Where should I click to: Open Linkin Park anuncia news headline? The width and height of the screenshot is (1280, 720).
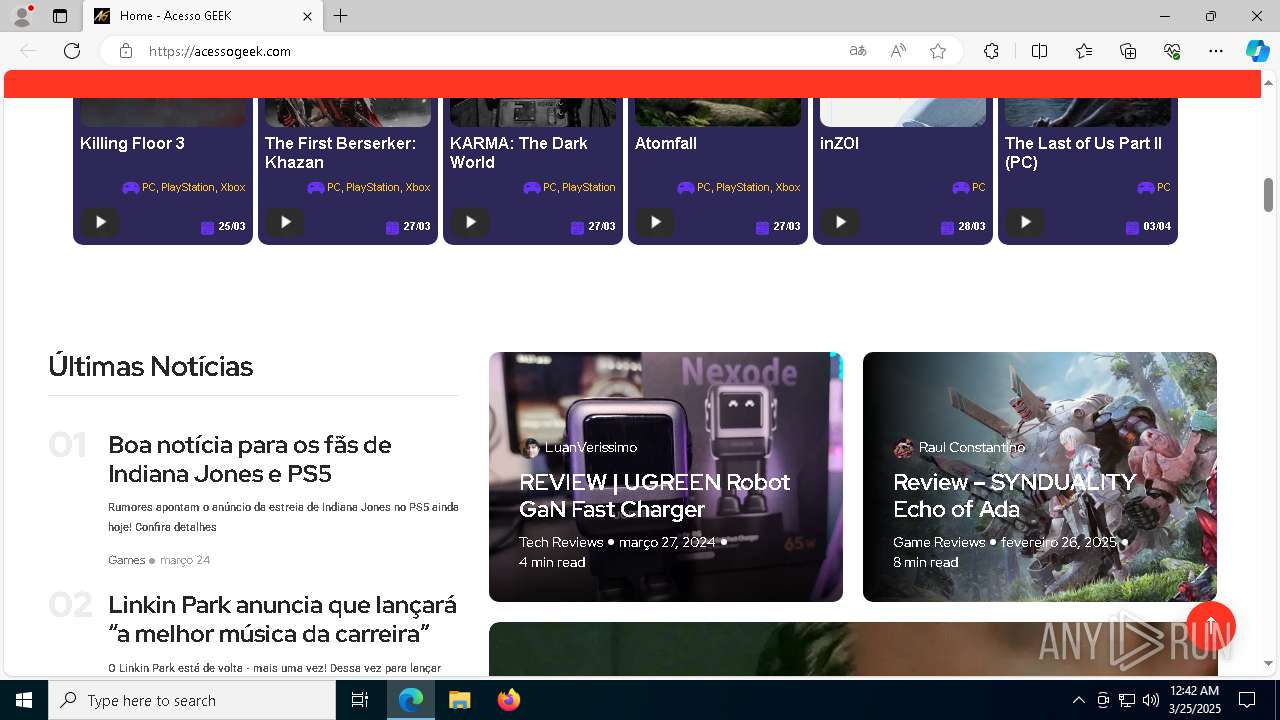282,619
